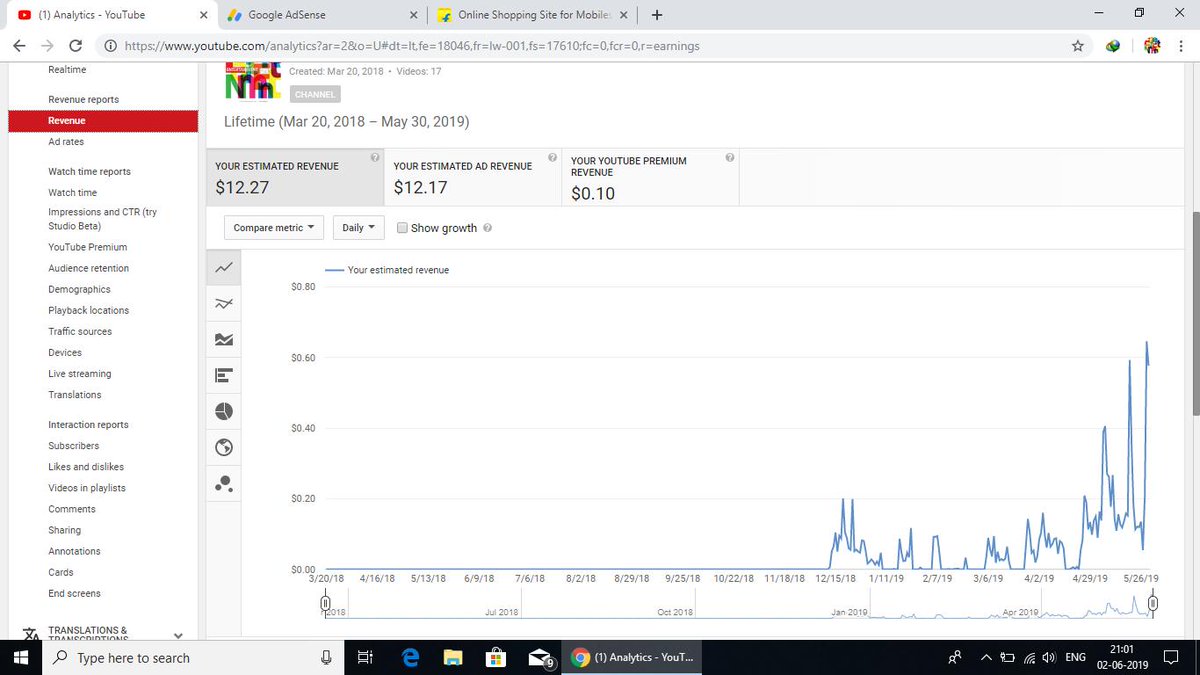
Task: Click help icon next to Show growth
Action: [x=487, y=228]
